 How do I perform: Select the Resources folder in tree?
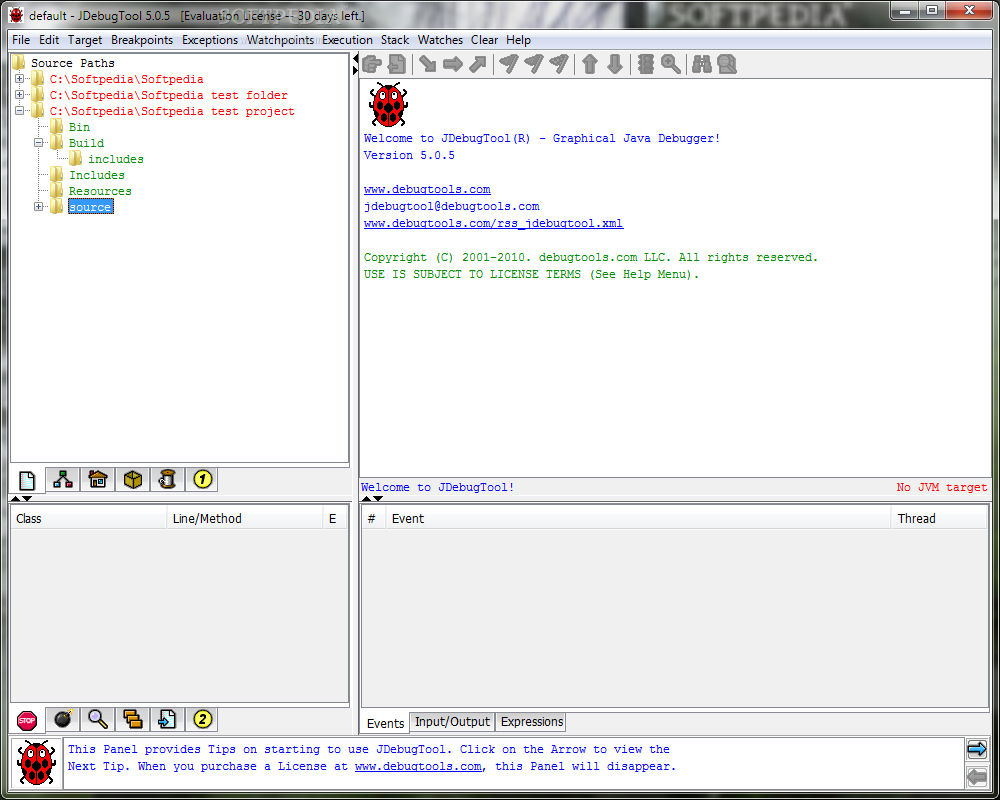[x=100, y=191]
